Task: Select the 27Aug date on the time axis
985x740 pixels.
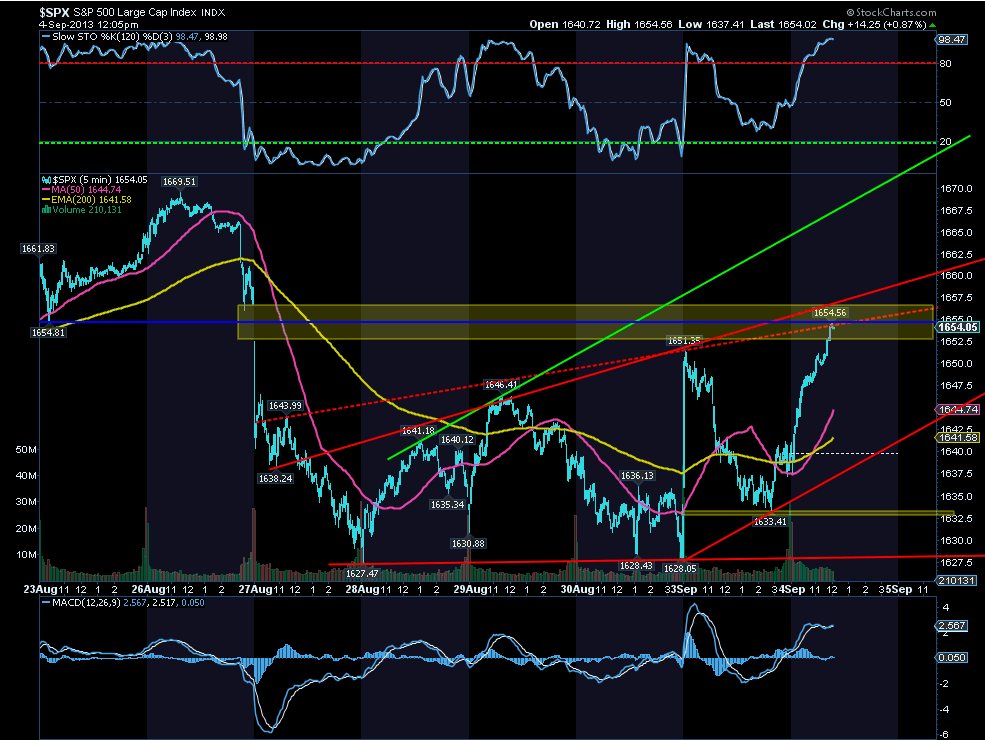Action: point(255,589)
